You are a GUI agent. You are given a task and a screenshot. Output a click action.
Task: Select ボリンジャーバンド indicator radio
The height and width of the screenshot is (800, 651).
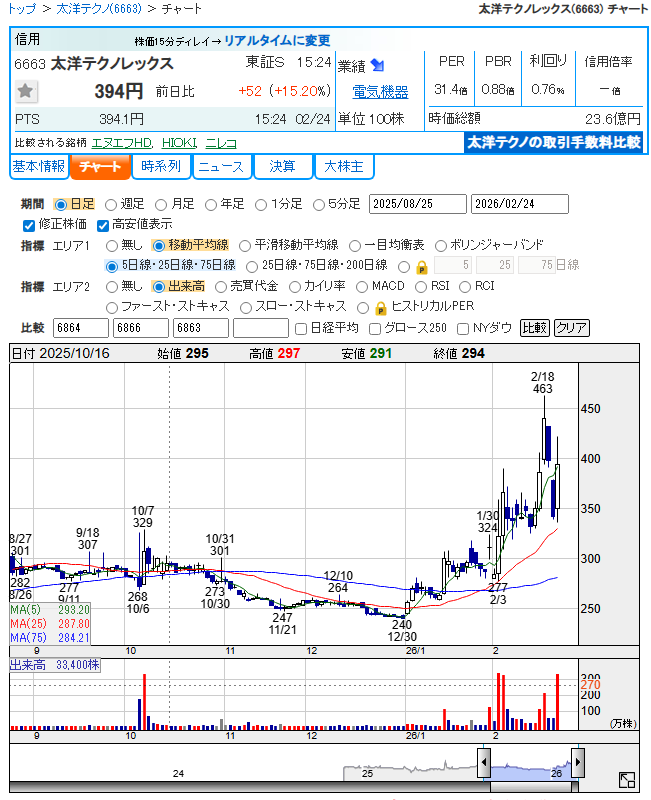(x=440, y=246)
